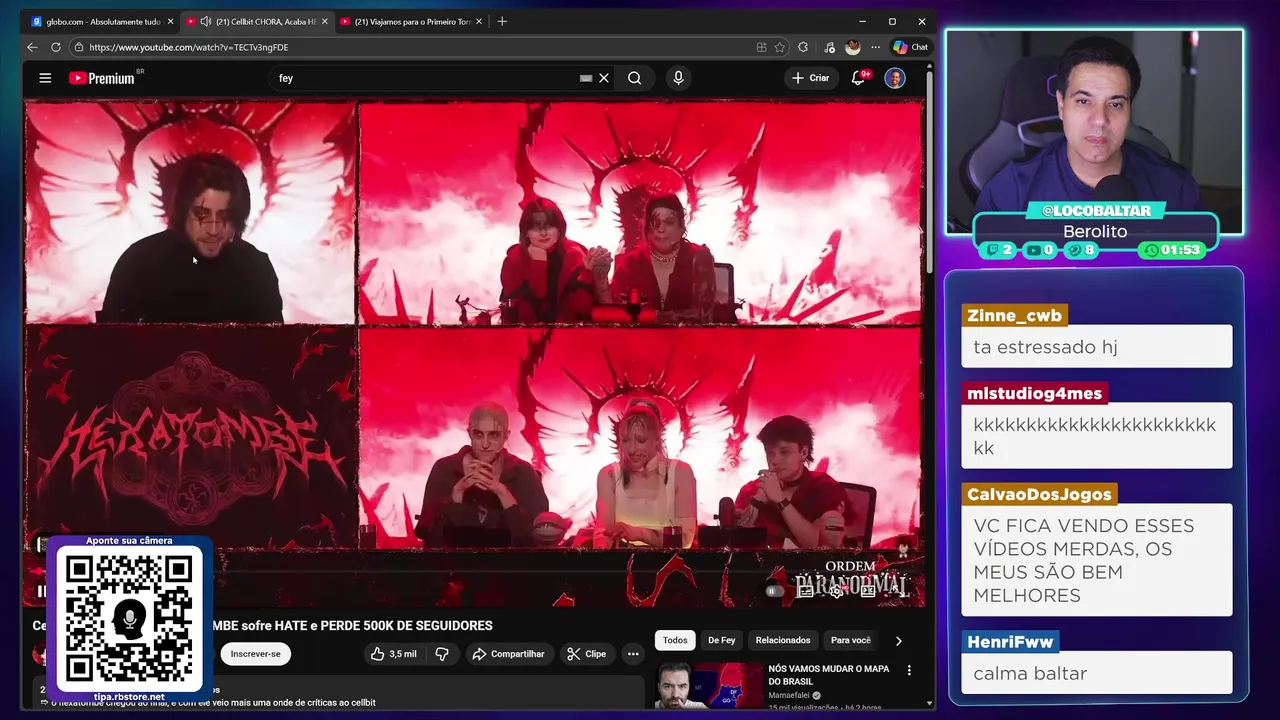Open the browser apps grid icon

click(x=762, y=47)
